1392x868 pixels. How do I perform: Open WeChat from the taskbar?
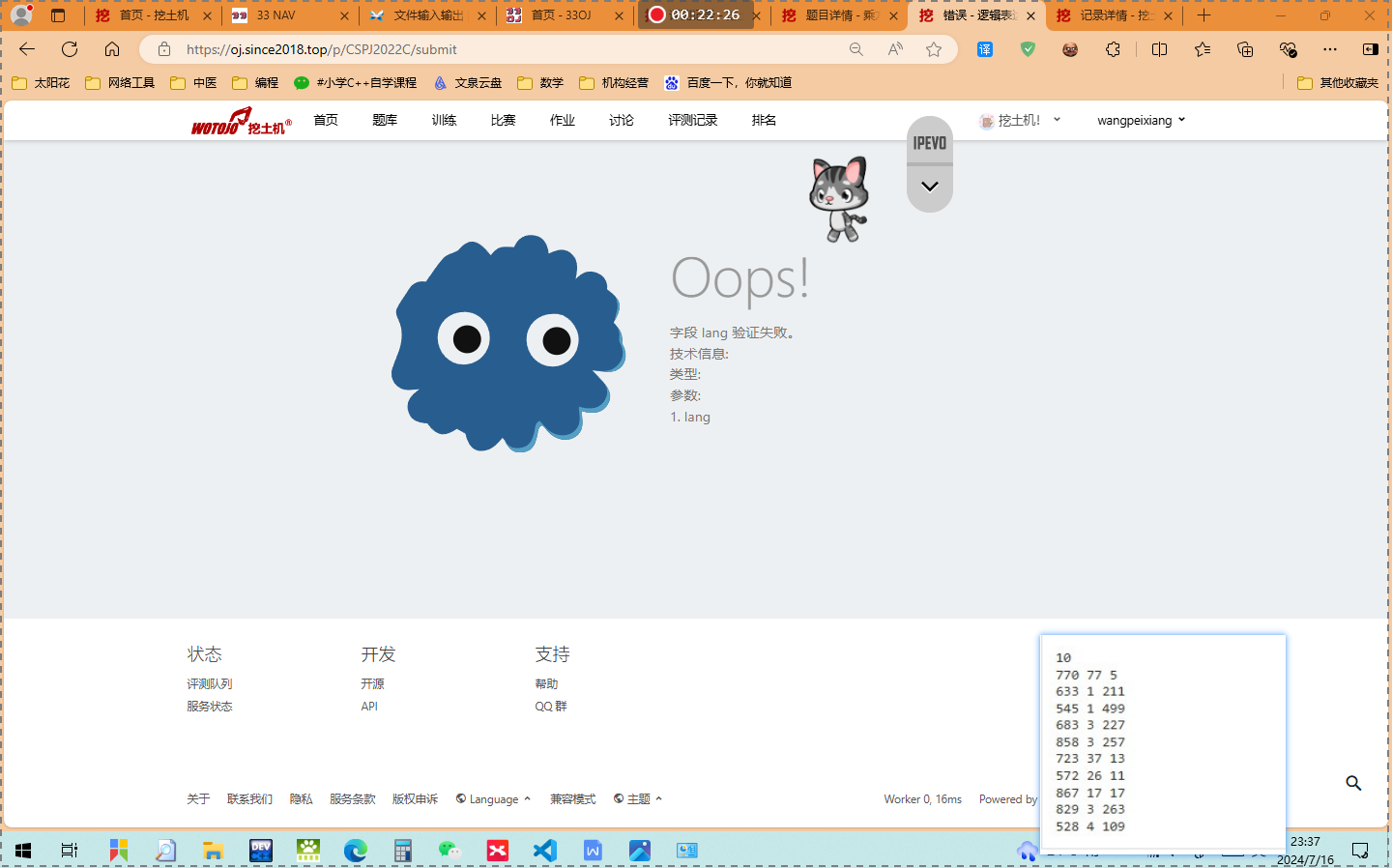(450, 851)
